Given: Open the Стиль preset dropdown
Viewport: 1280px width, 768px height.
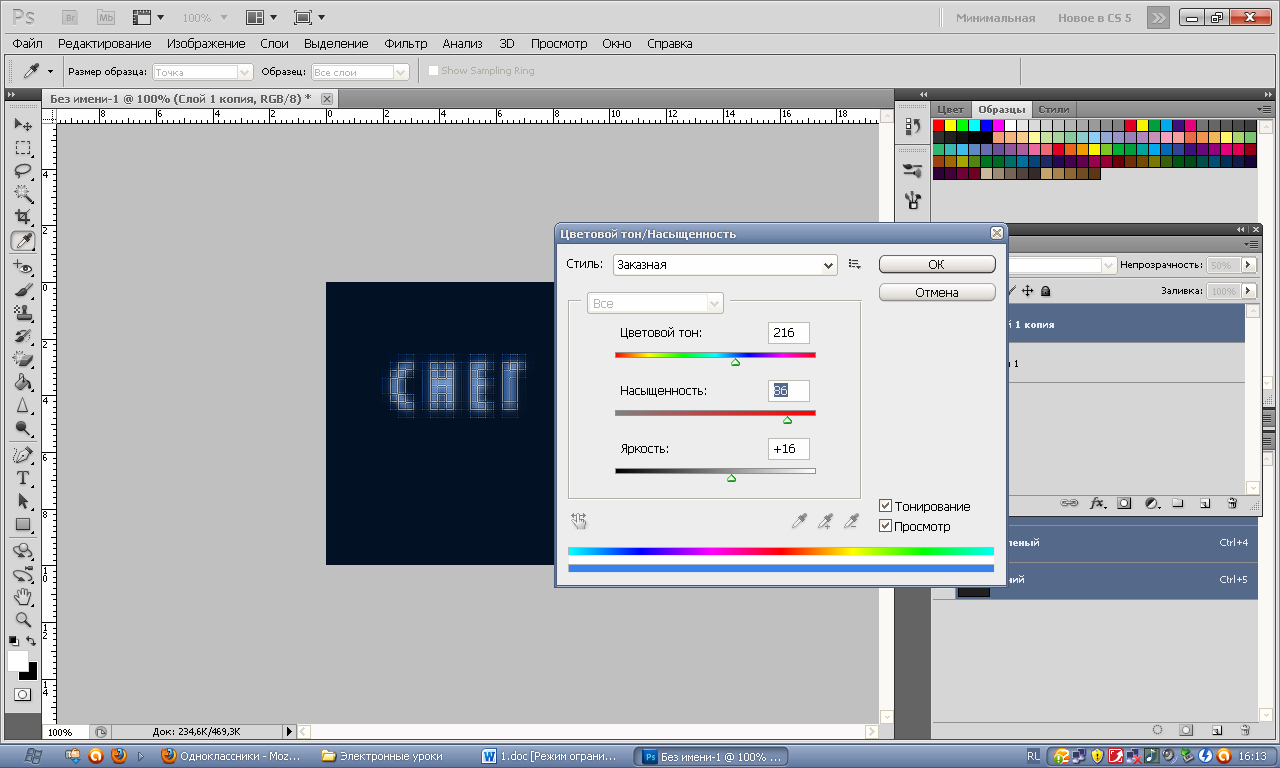Looking at the screenshot, I should point(725,265).
